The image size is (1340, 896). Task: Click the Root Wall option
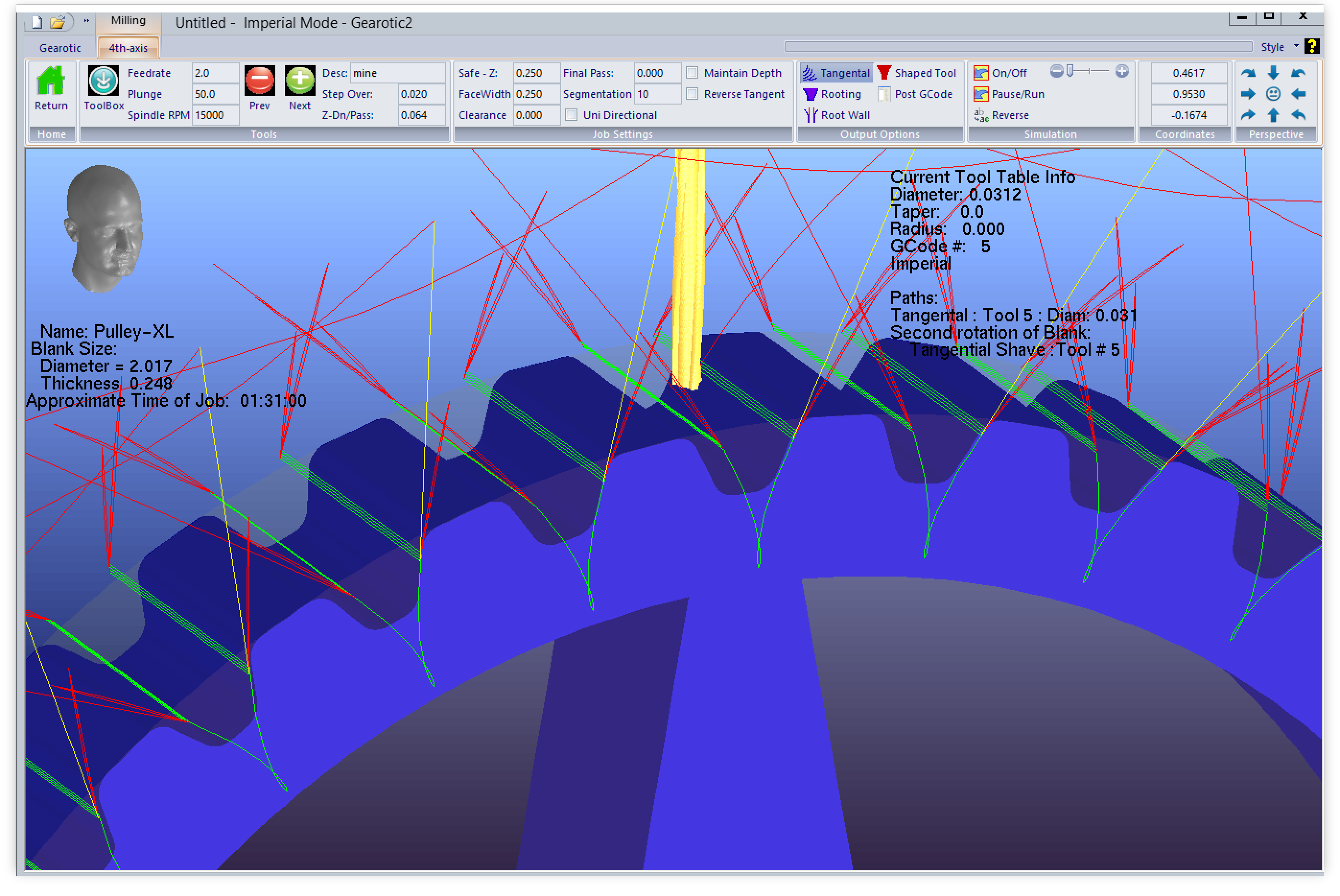837,116
